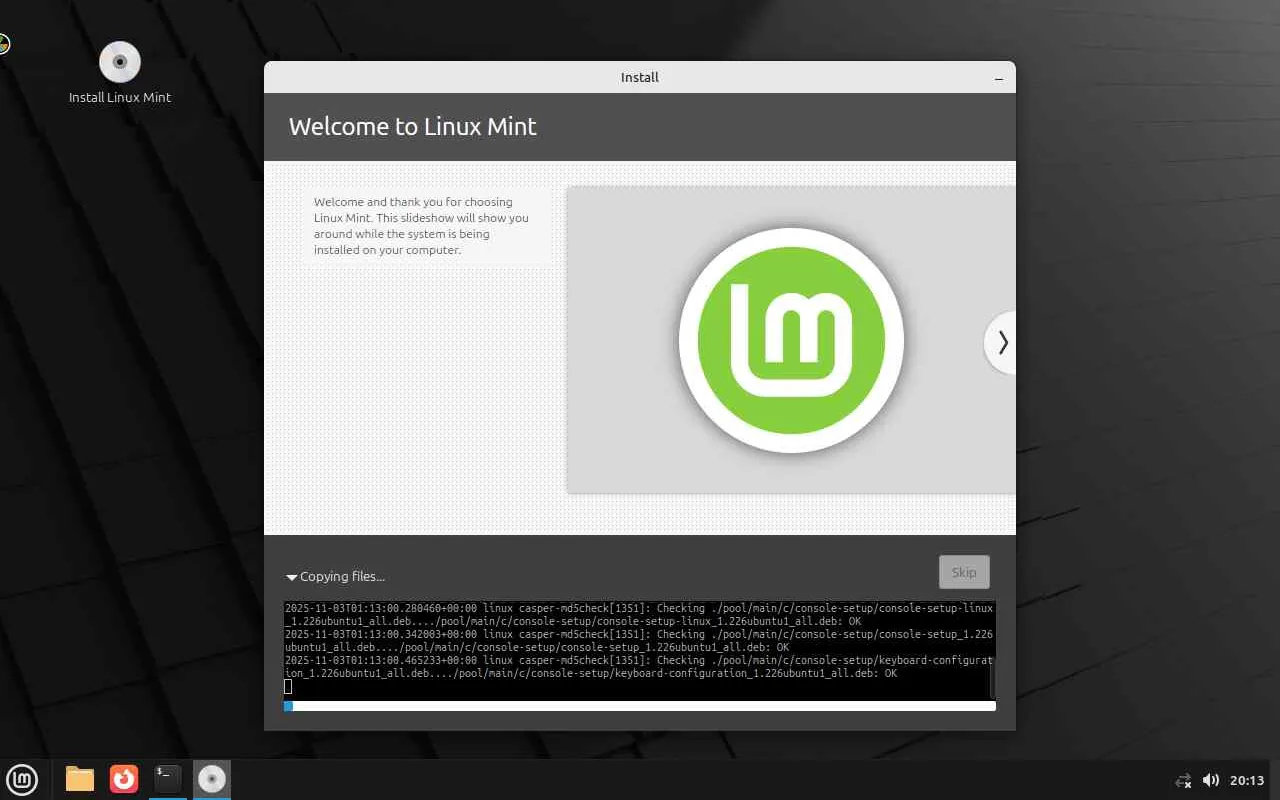
Task: Open the Install Linux Mint desktop icon
Action: coord(120,72)
